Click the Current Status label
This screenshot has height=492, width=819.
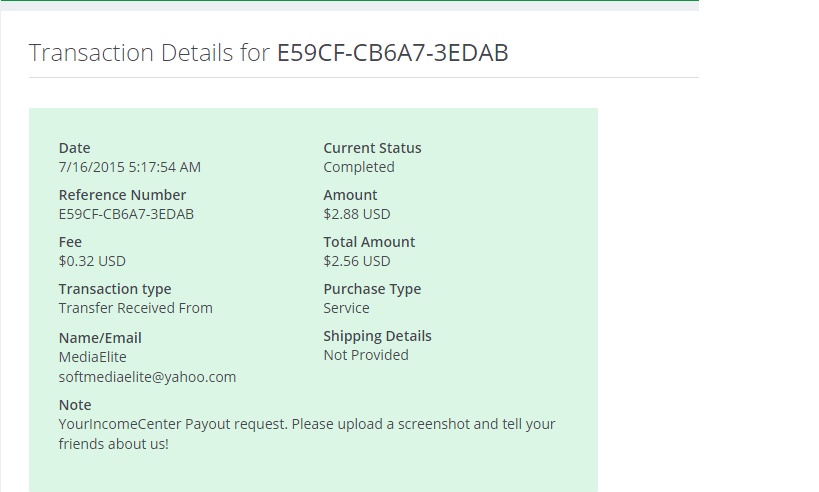[372, 148]
